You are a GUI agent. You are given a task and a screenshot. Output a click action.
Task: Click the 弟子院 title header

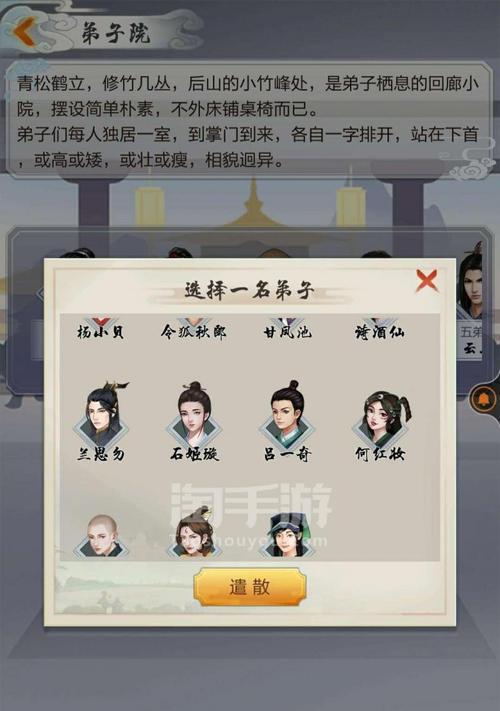click(116, 33)
